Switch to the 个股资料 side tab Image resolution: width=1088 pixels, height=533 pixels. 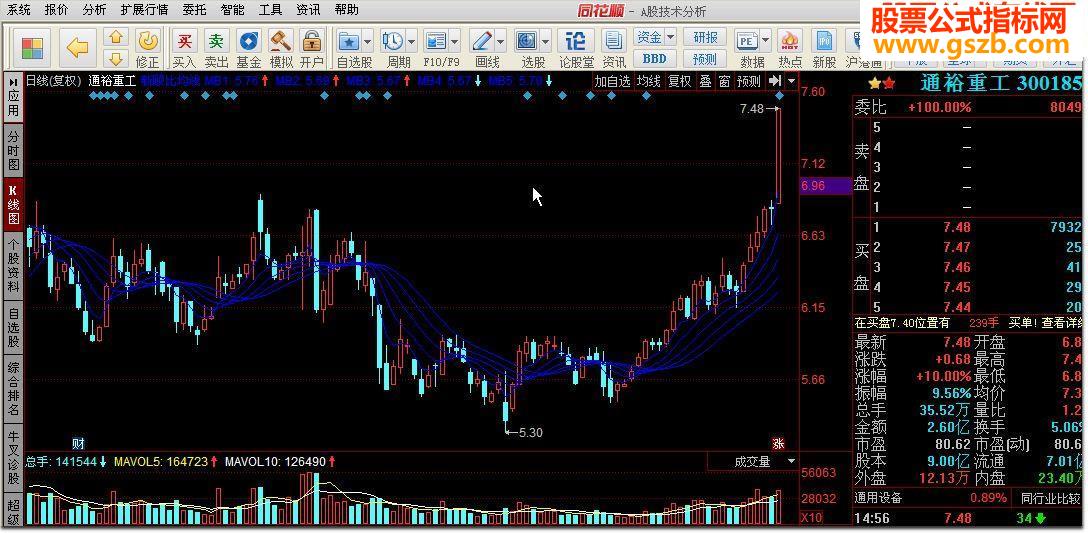(13, 266)
